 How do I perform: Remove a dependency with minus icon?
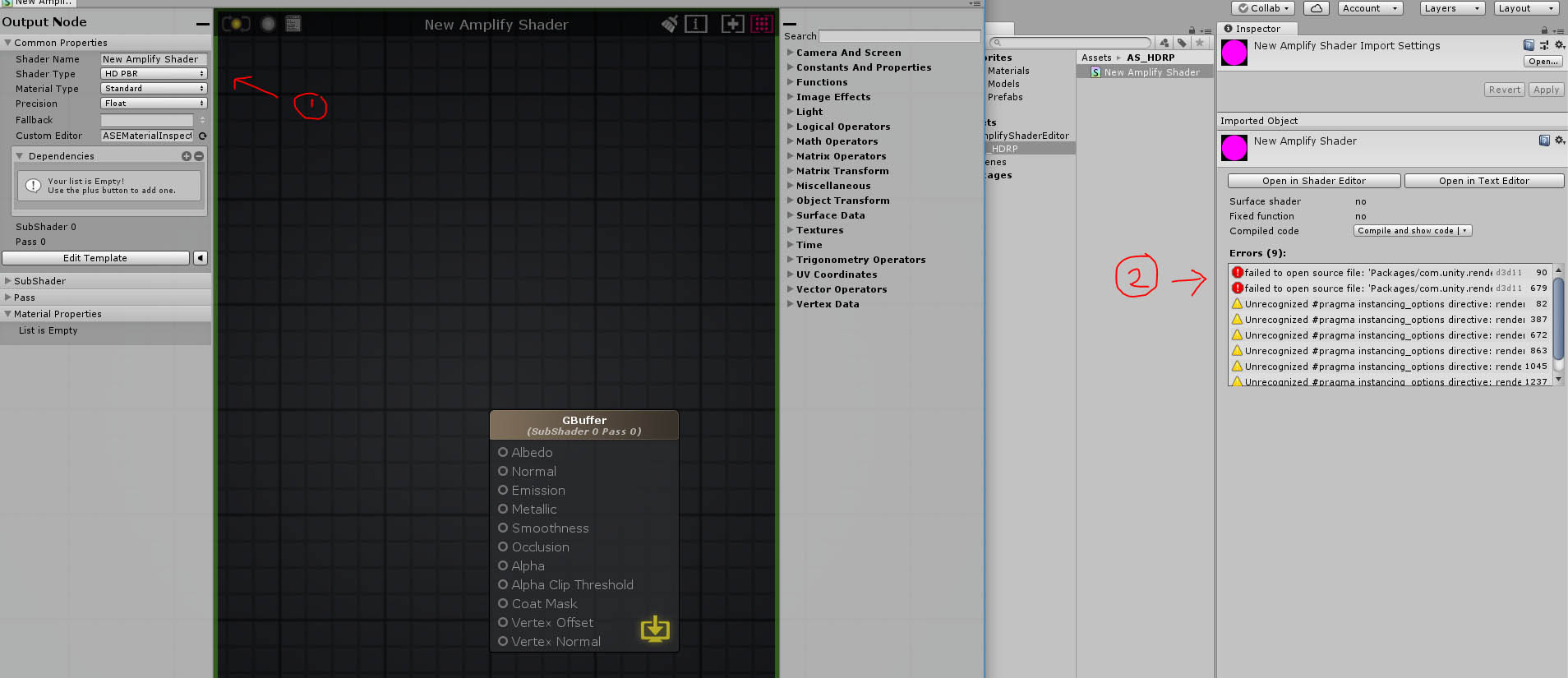click(x=199, y=156)
